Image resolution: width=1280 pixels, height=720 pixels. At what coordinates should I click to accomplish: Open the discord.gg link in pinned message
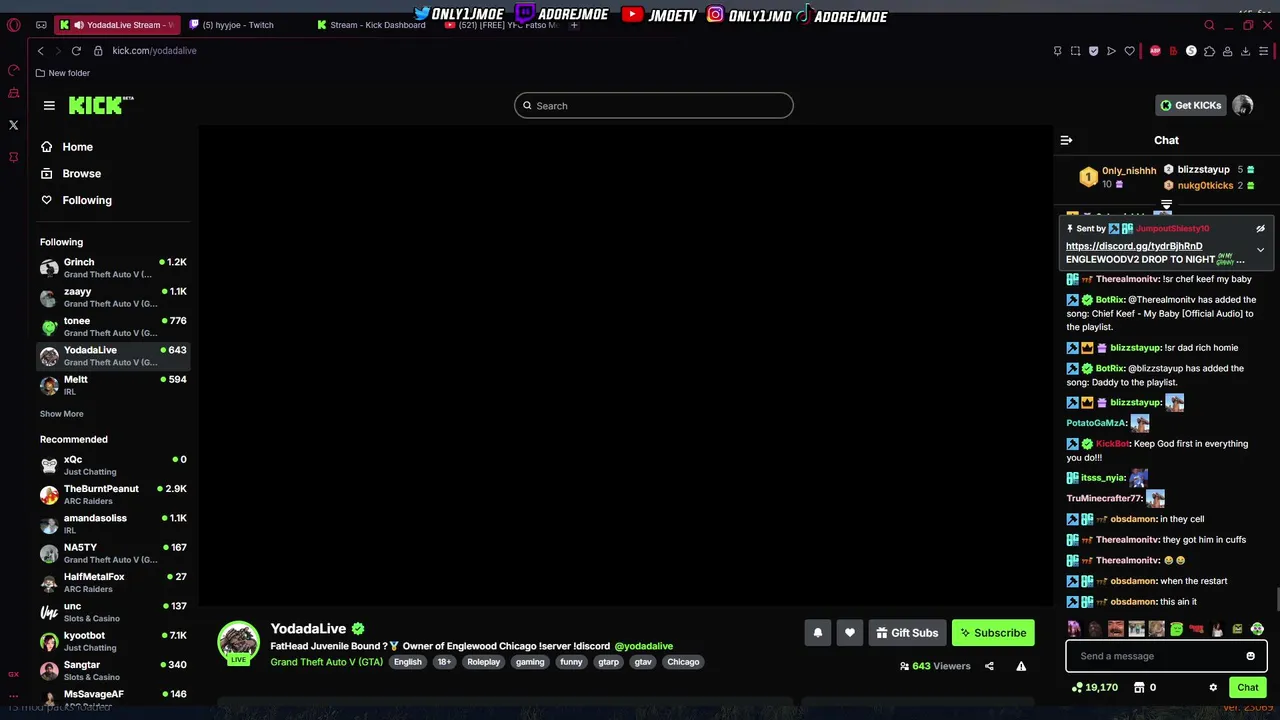[1134, 246]
